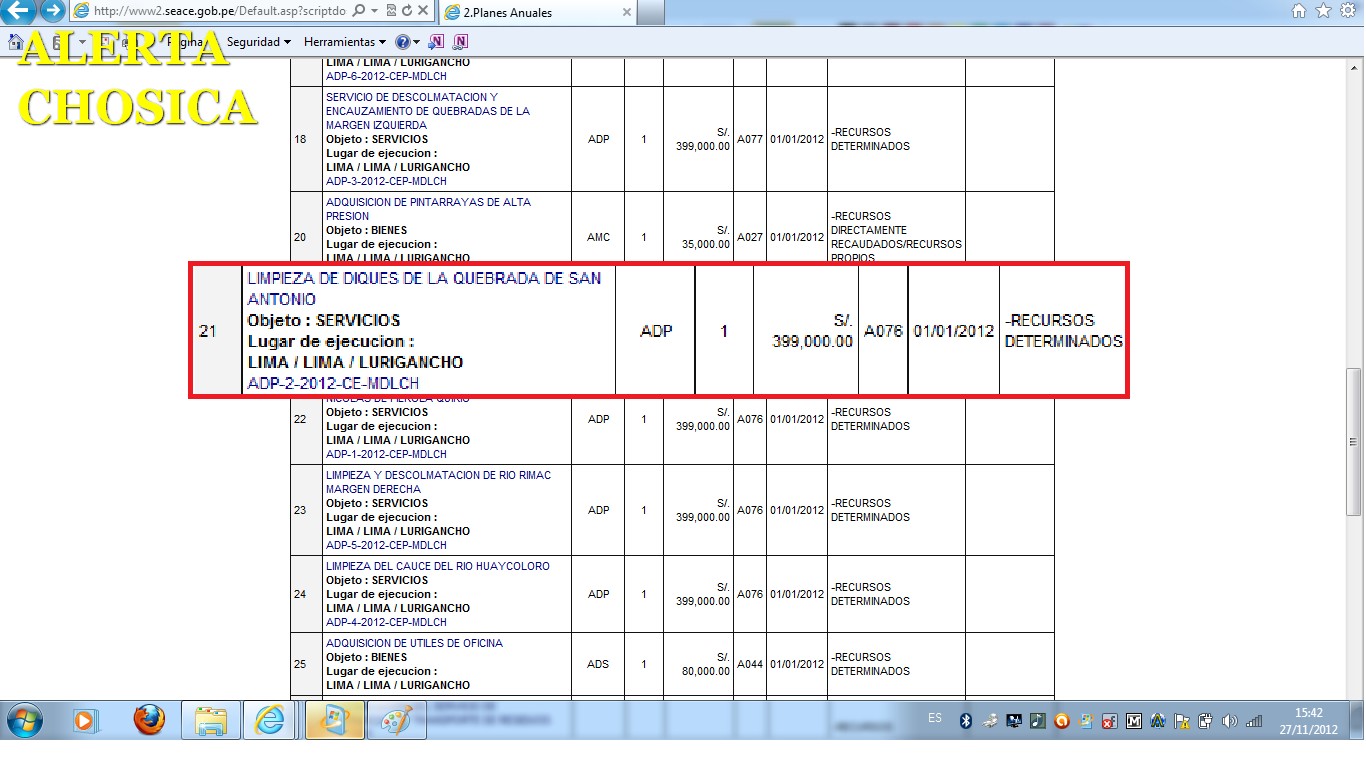Click the A027 code cell
This screenshot has height=768, width=1366.
(x=750, y=238)
